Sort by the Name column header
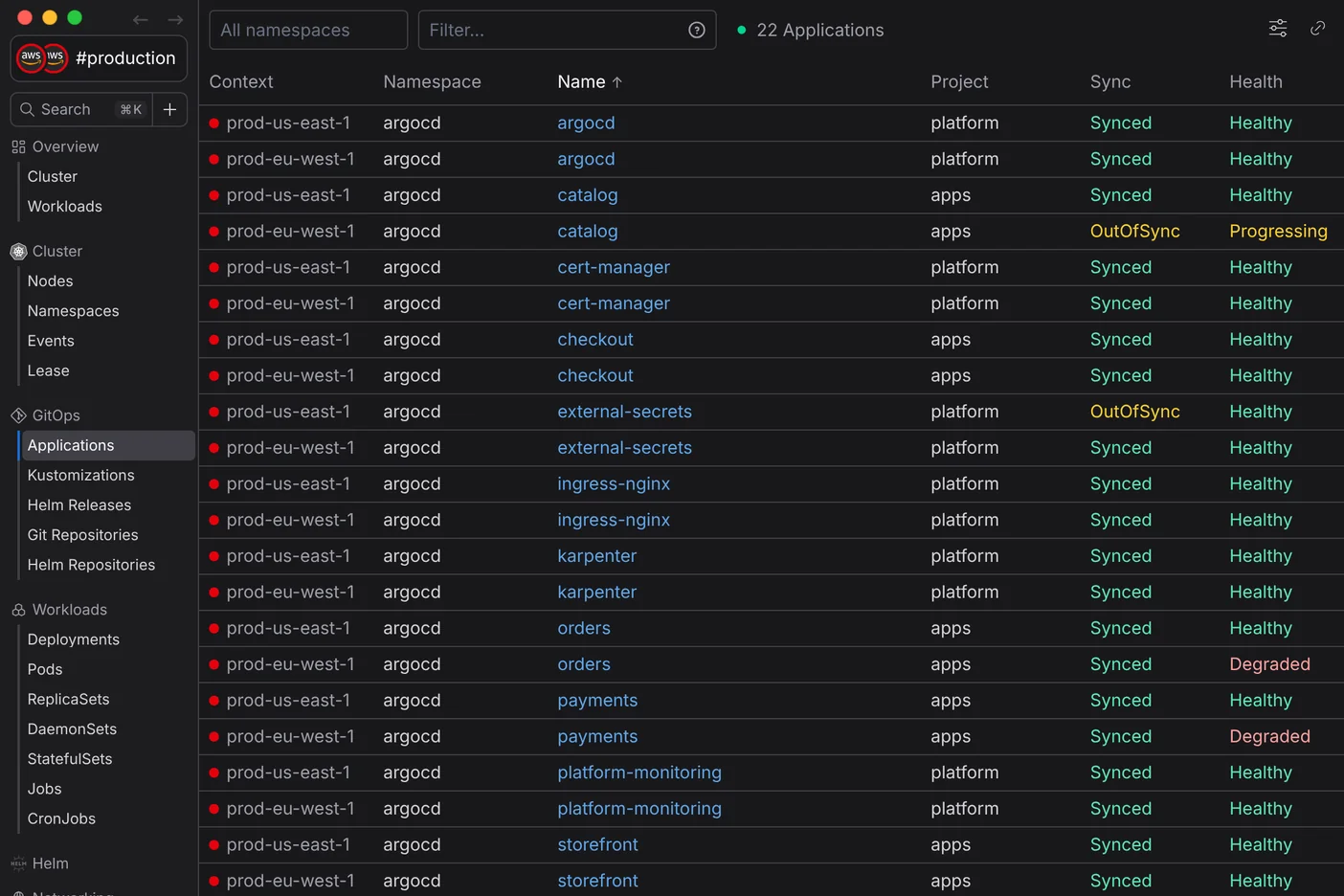This screenshot has height=896, width=1344. (x=581, y=82)
